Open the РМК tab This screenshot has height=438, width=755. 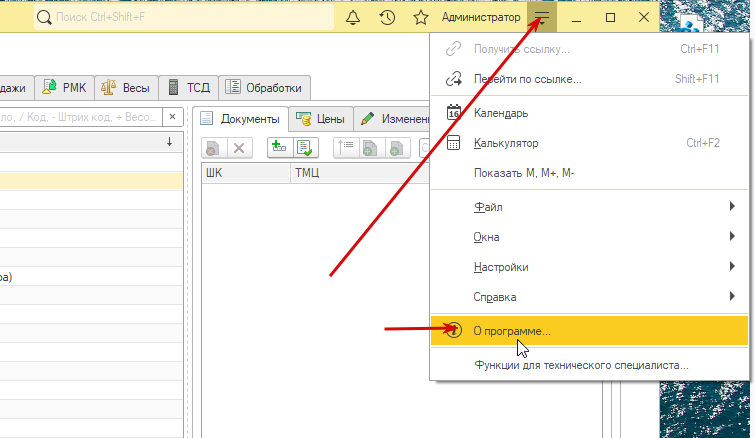pyautogui.click(x=65, y=88)
